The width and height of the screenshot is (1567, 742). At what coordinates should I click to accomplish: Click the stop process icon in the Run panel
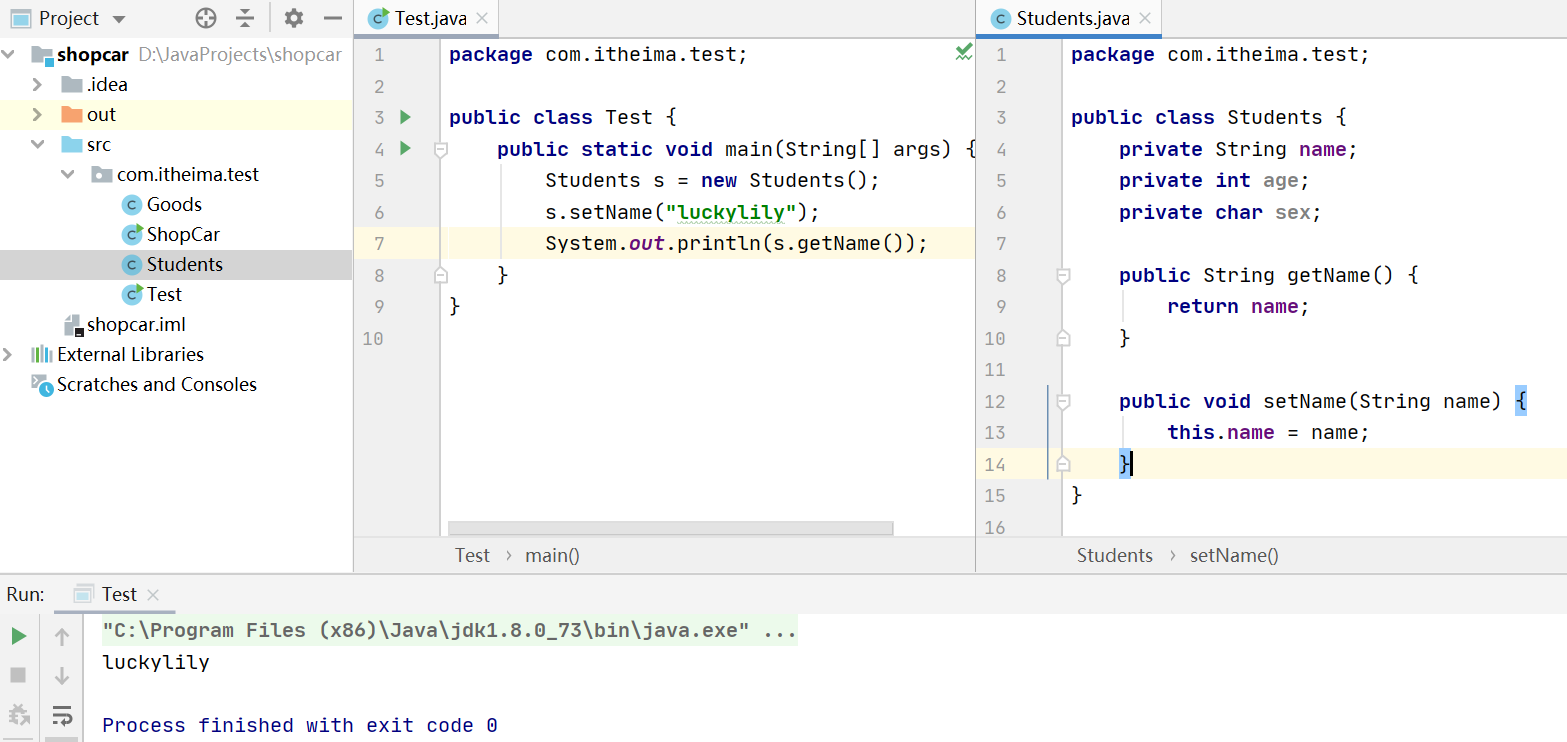[18, 675]
